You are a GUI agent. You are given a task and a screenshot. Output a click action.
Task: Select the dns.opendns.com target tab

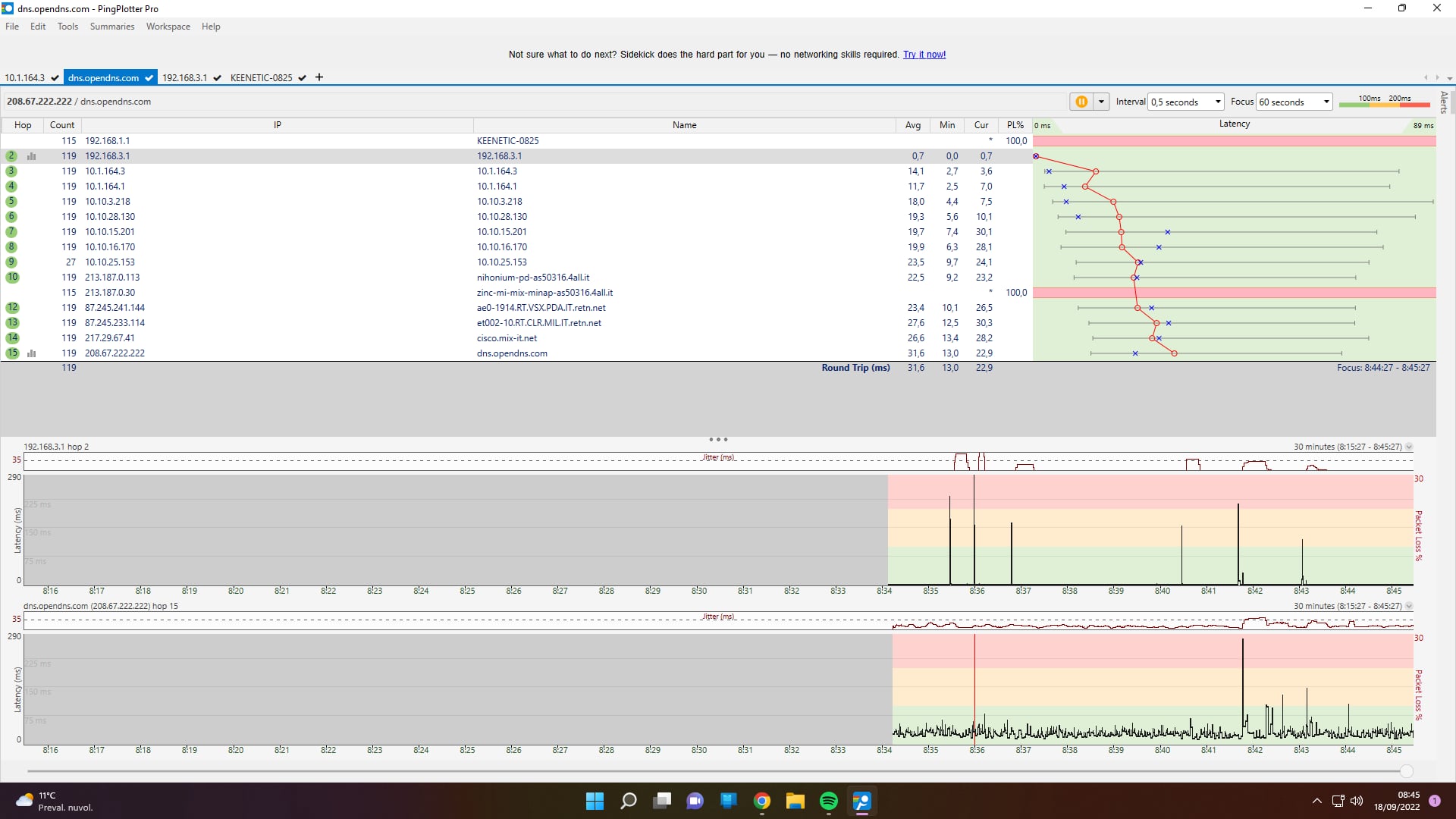[x=111, y=77]
